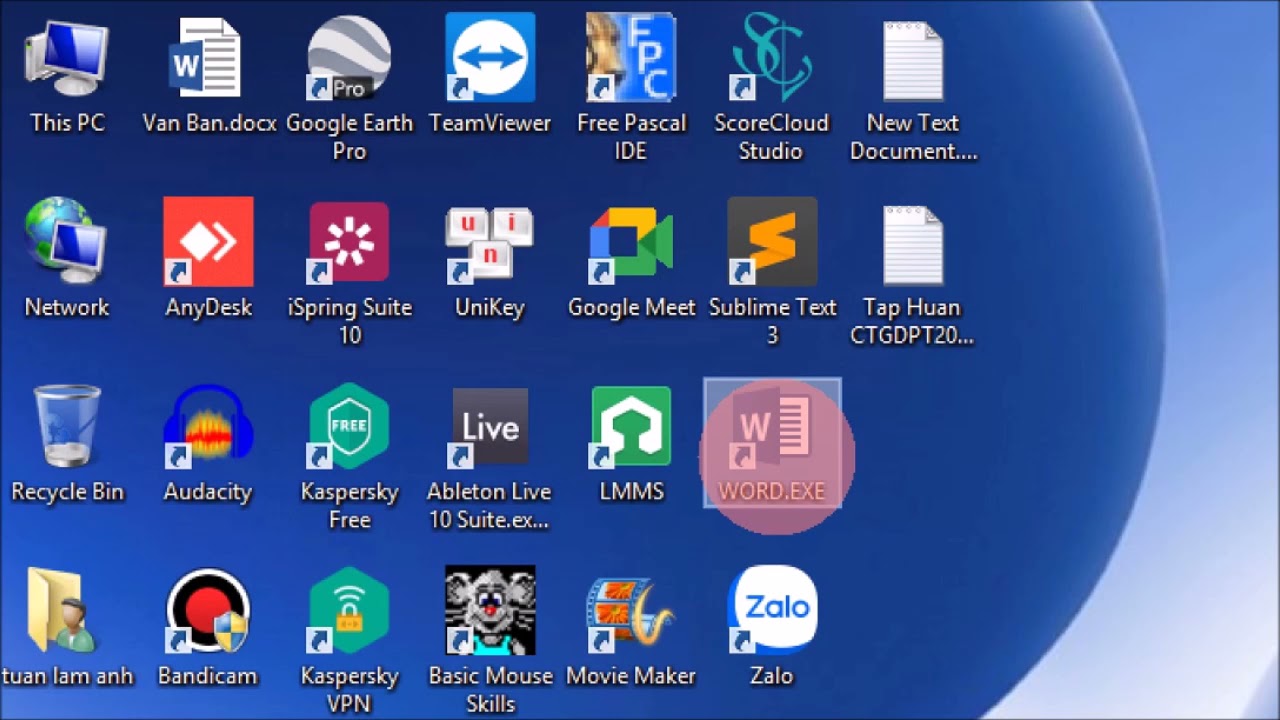Click the ScoreCloud Studio shortcut
Viewport: 1280px width, 720px height.
pos(772,88)
